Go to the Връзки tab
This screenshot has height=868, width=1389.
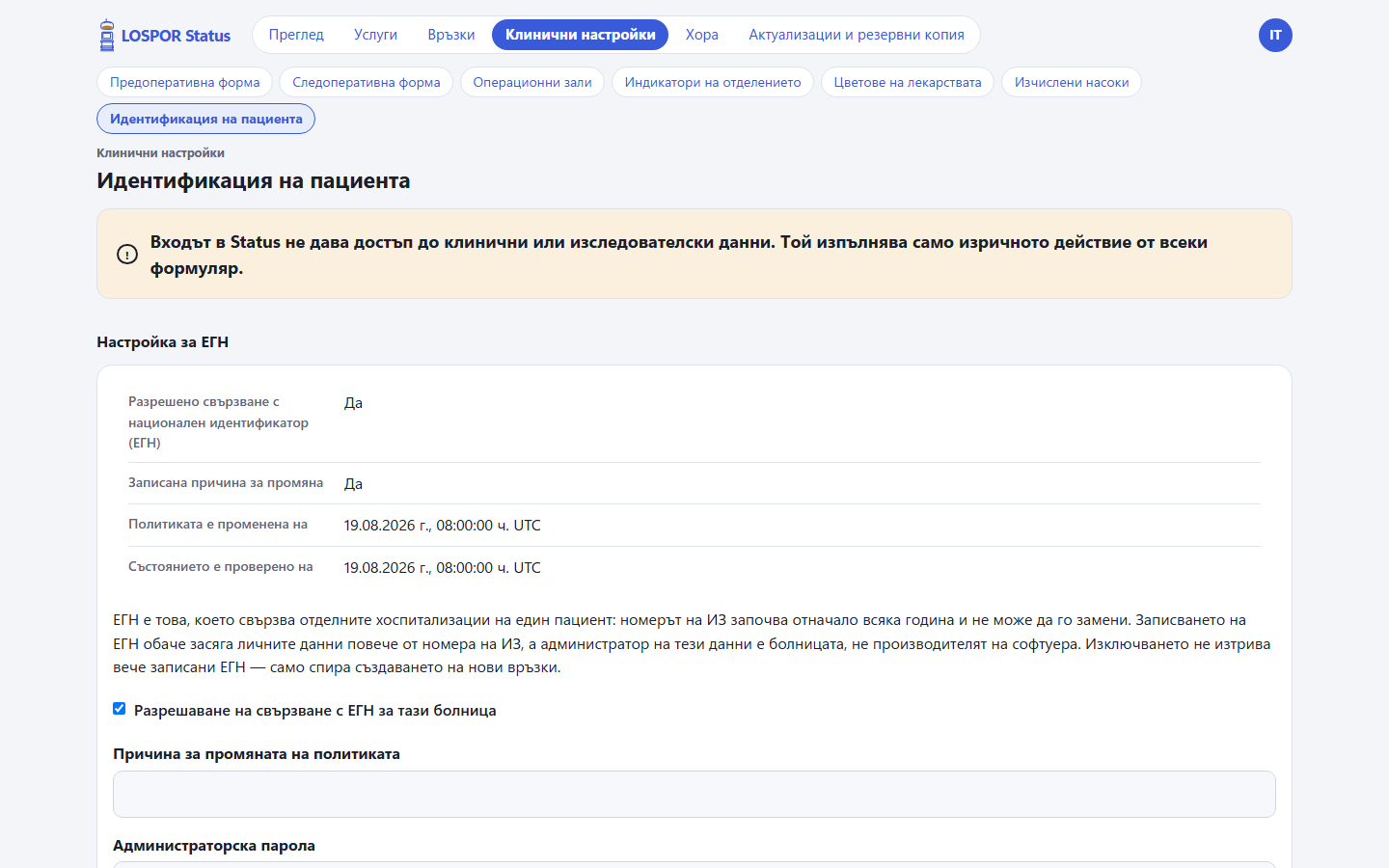(x=451, y=35)
